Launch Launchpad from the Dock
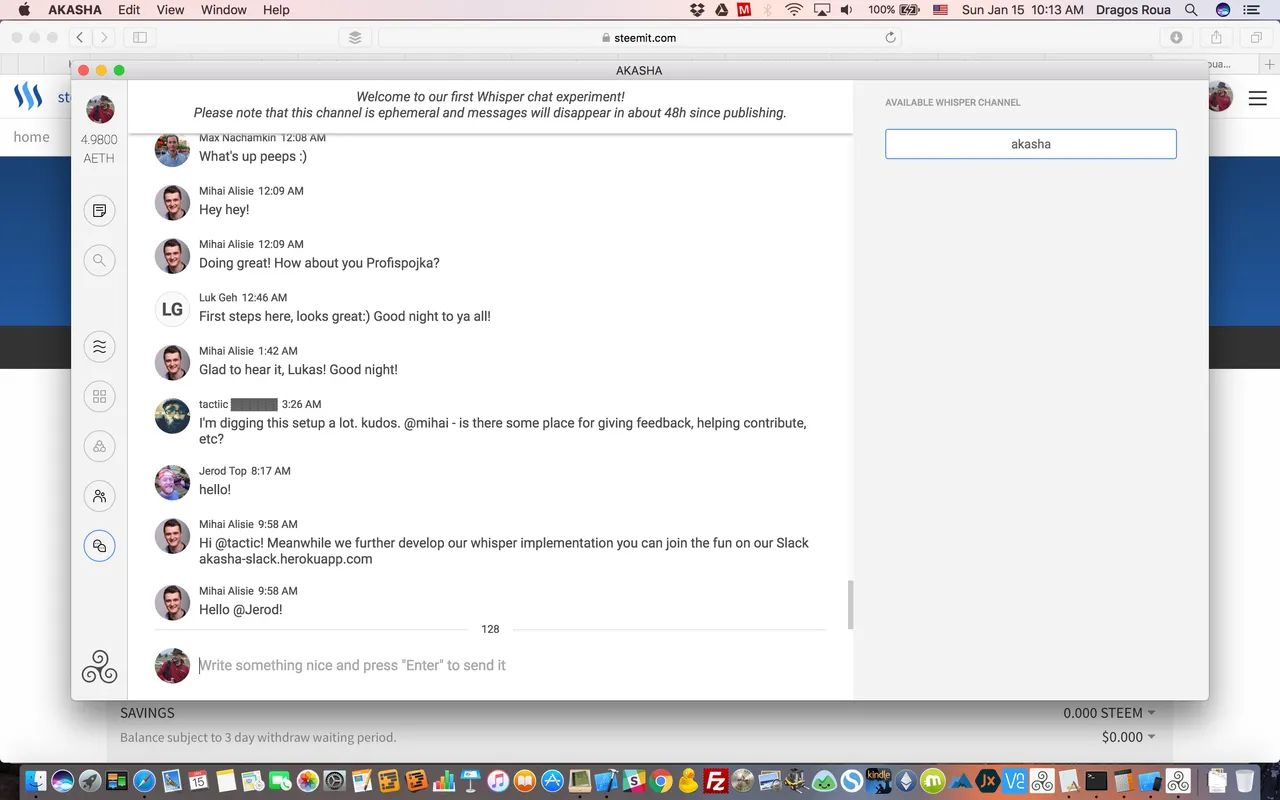The width and height of the screenshot is (1280, 800). pyautogui.click(x=90, y=781)
